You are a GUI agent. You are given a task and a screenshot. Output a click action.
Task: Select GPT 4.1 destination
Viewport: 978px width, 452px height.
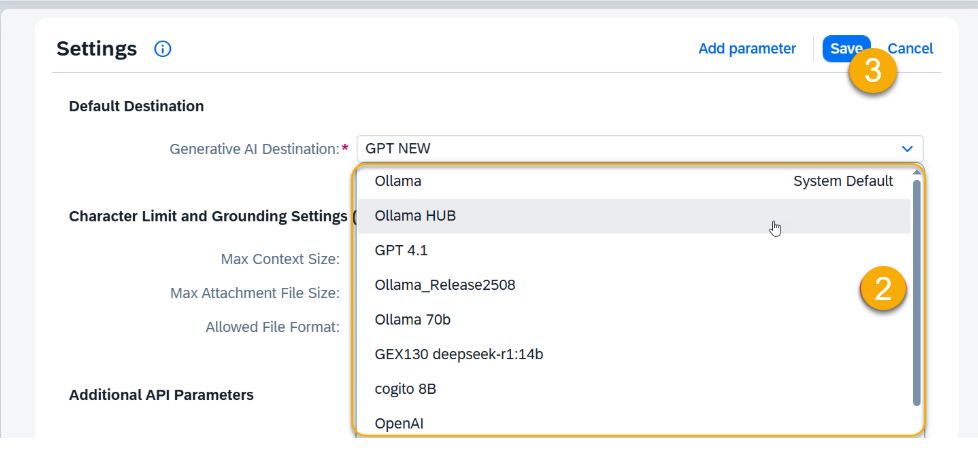coord(633,250)
